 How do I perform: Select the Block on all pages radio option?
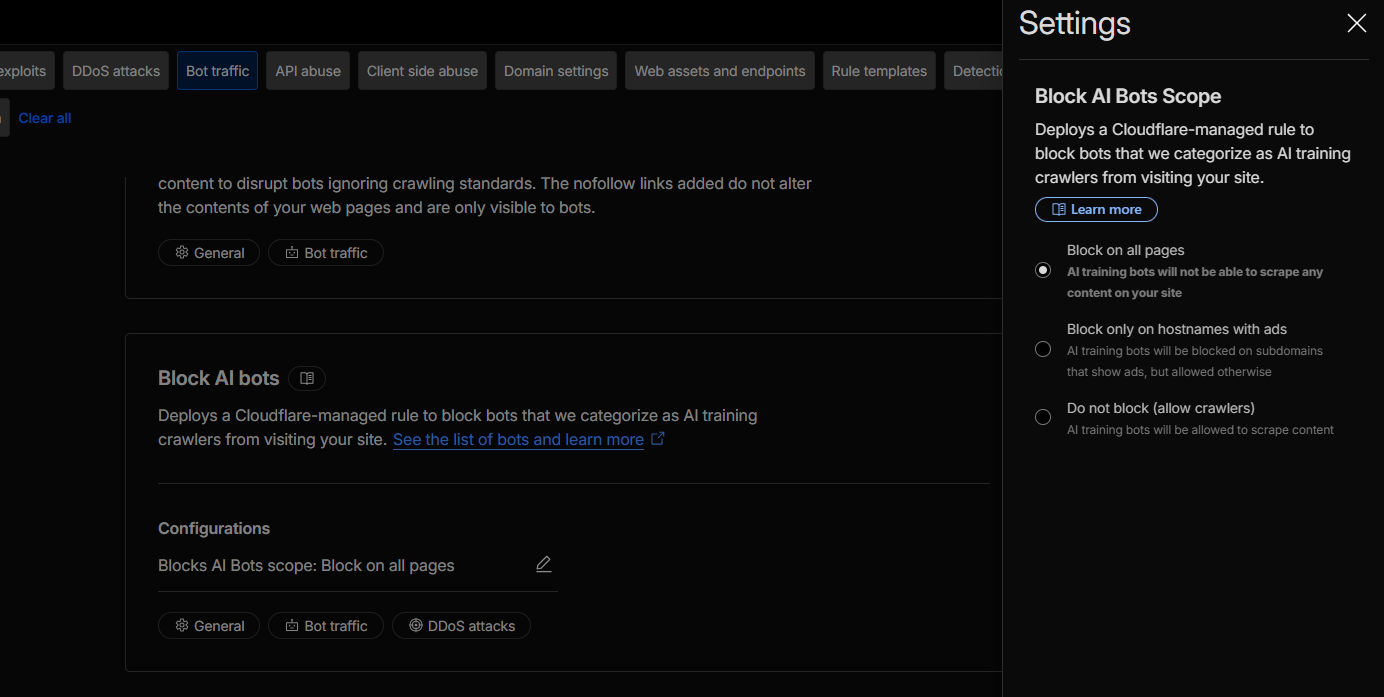pos(1043,270)
